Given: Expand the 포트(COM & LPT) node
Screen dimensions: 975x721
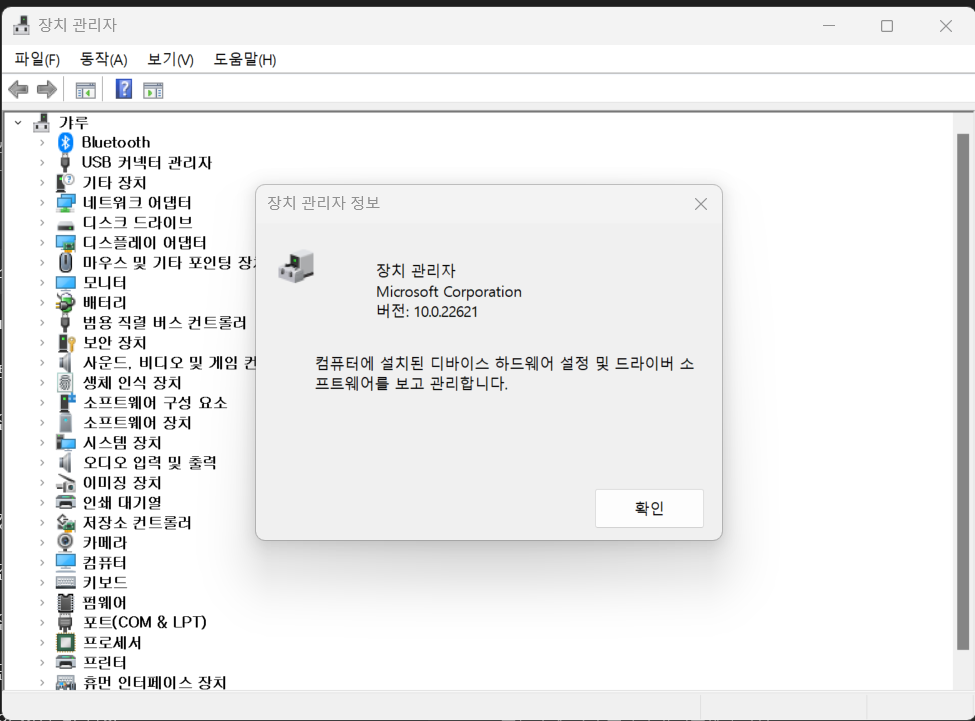Looking at the screenshot, I should (x=42, y=622).
